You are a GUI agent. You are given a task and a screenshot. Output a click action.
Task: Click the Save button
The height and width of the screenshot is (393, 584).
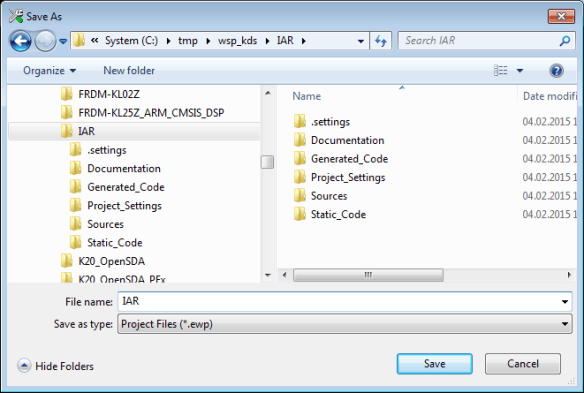435,364
